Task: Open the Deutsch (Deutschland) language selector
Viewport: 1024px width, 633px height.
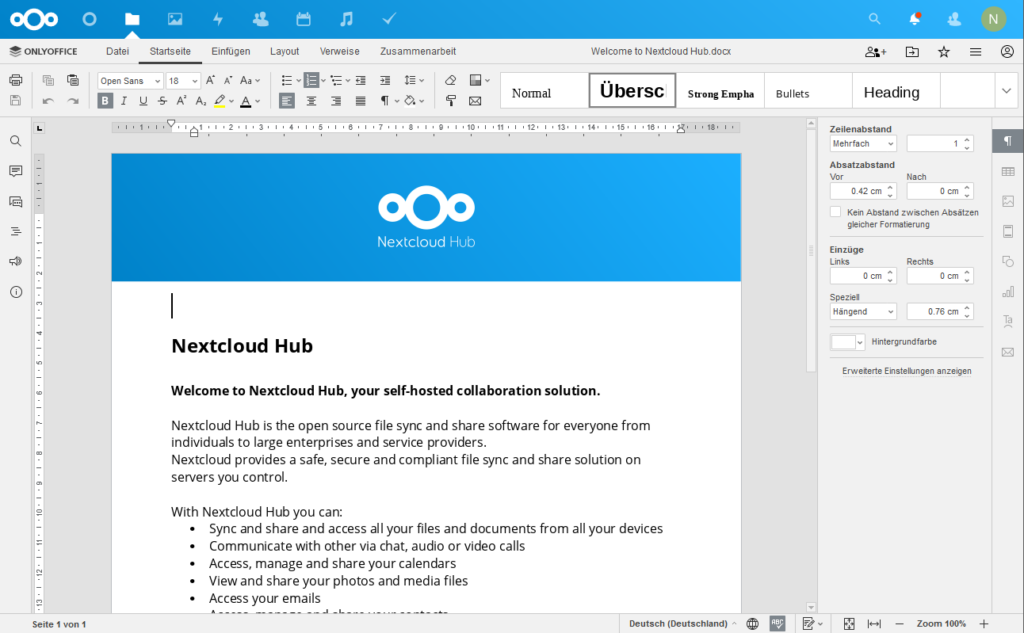Action: [682, 623]
